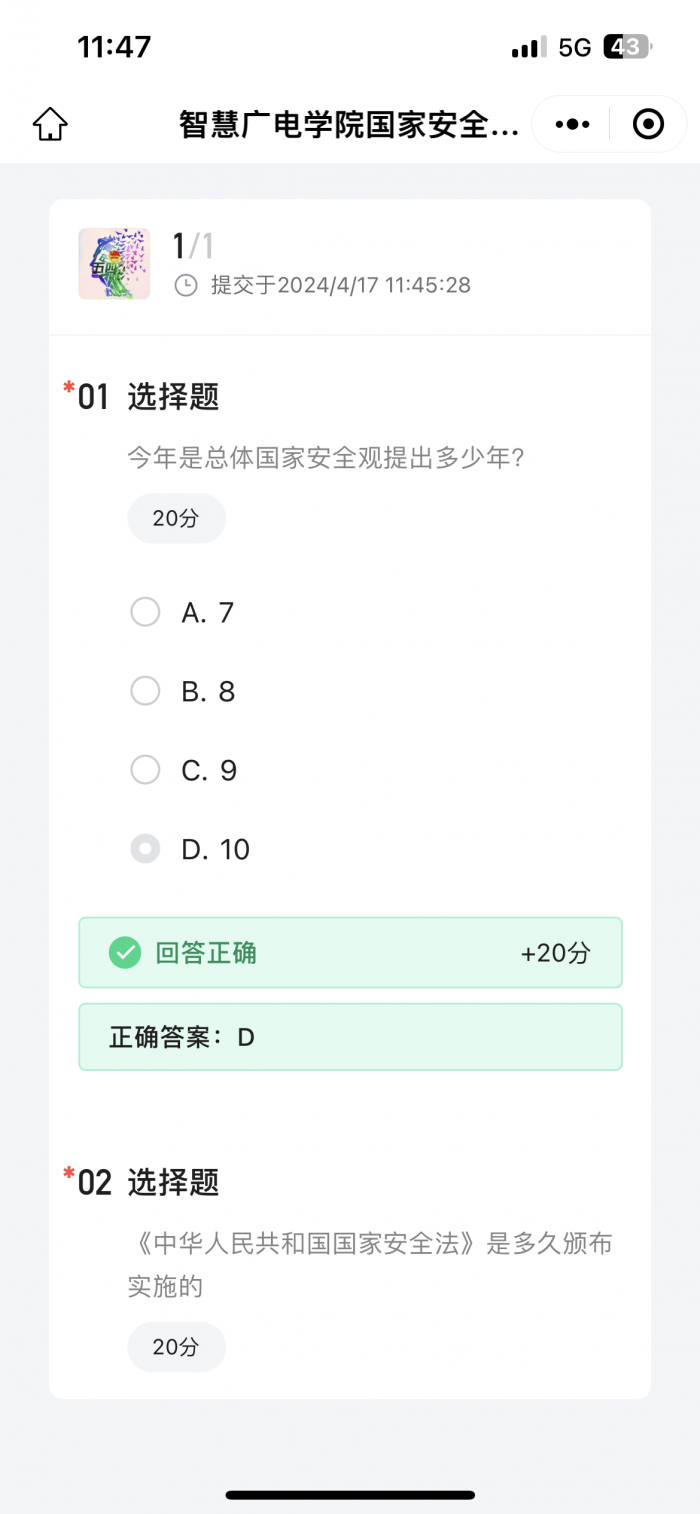Tap the 20分 badge under question 02

(176, 1347)
